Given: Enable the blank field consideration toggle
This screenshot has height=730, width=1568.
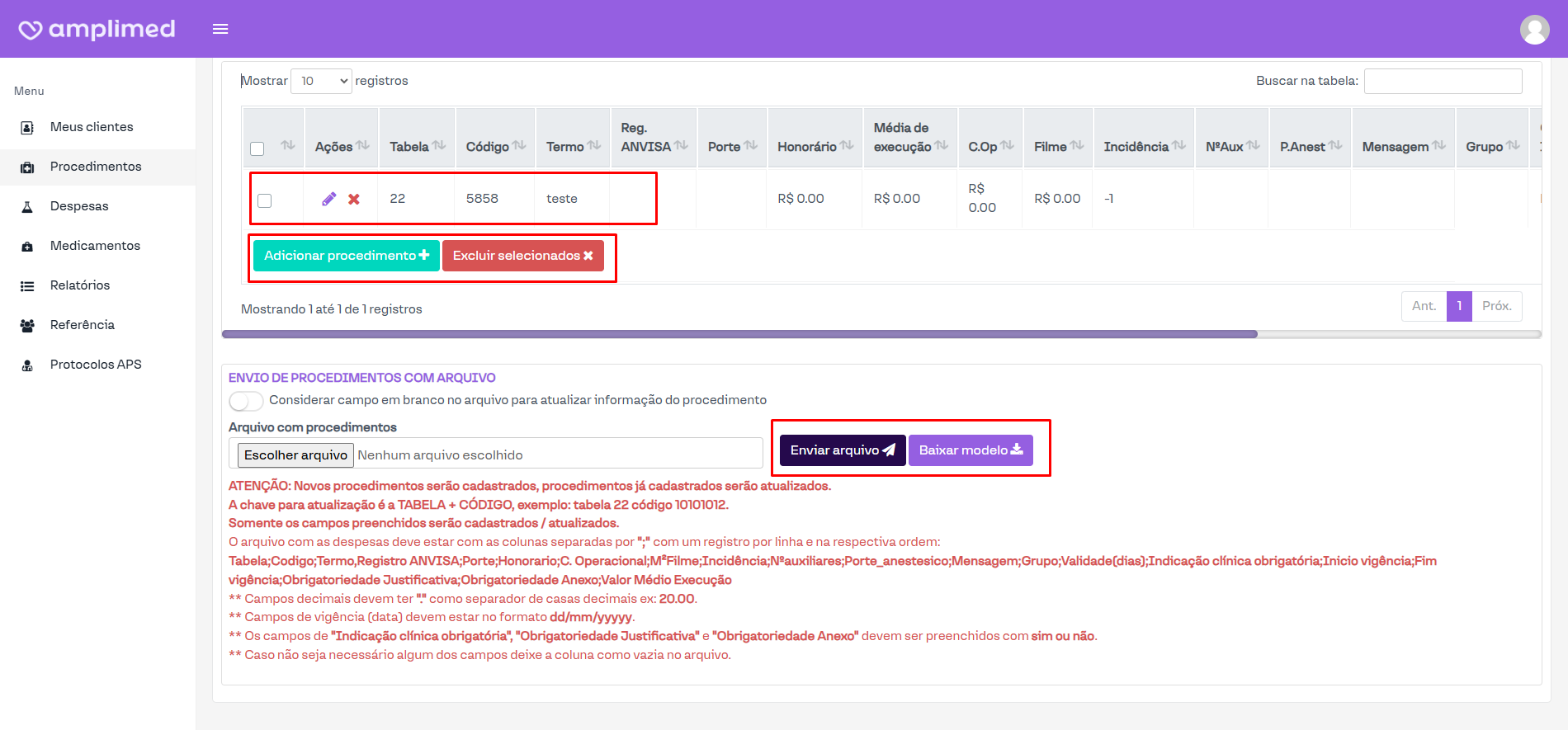Looking at the screenshot, I should pos(246,401).
